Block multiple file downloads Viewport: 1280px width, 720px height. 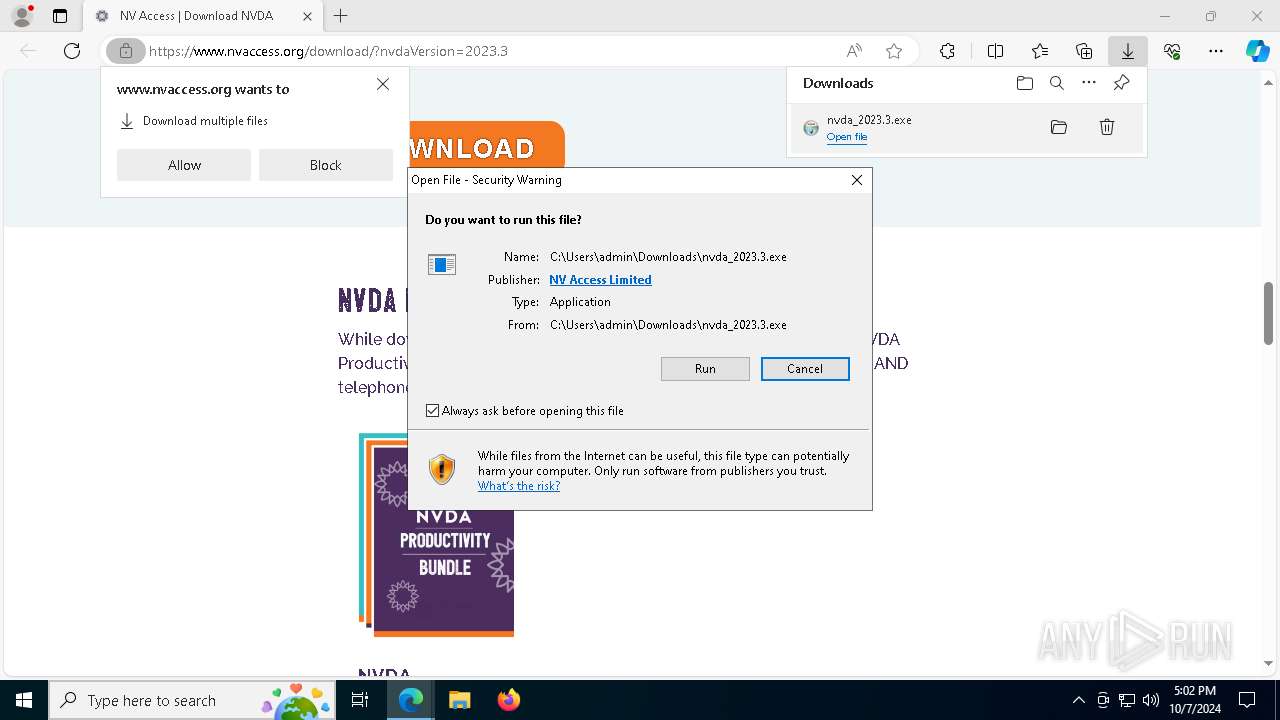[x=326, y=165]
